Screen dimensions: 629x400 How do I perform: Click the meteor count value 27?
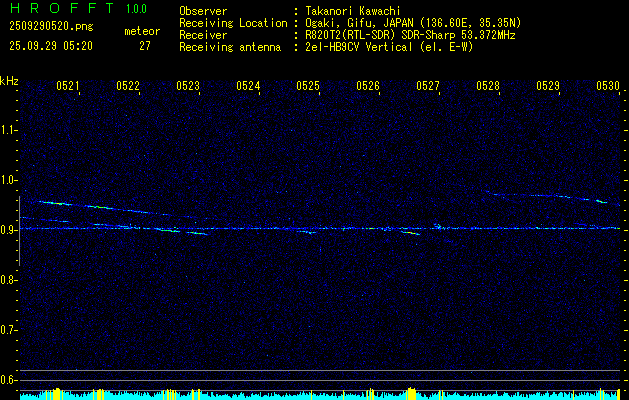coord(145,46)
